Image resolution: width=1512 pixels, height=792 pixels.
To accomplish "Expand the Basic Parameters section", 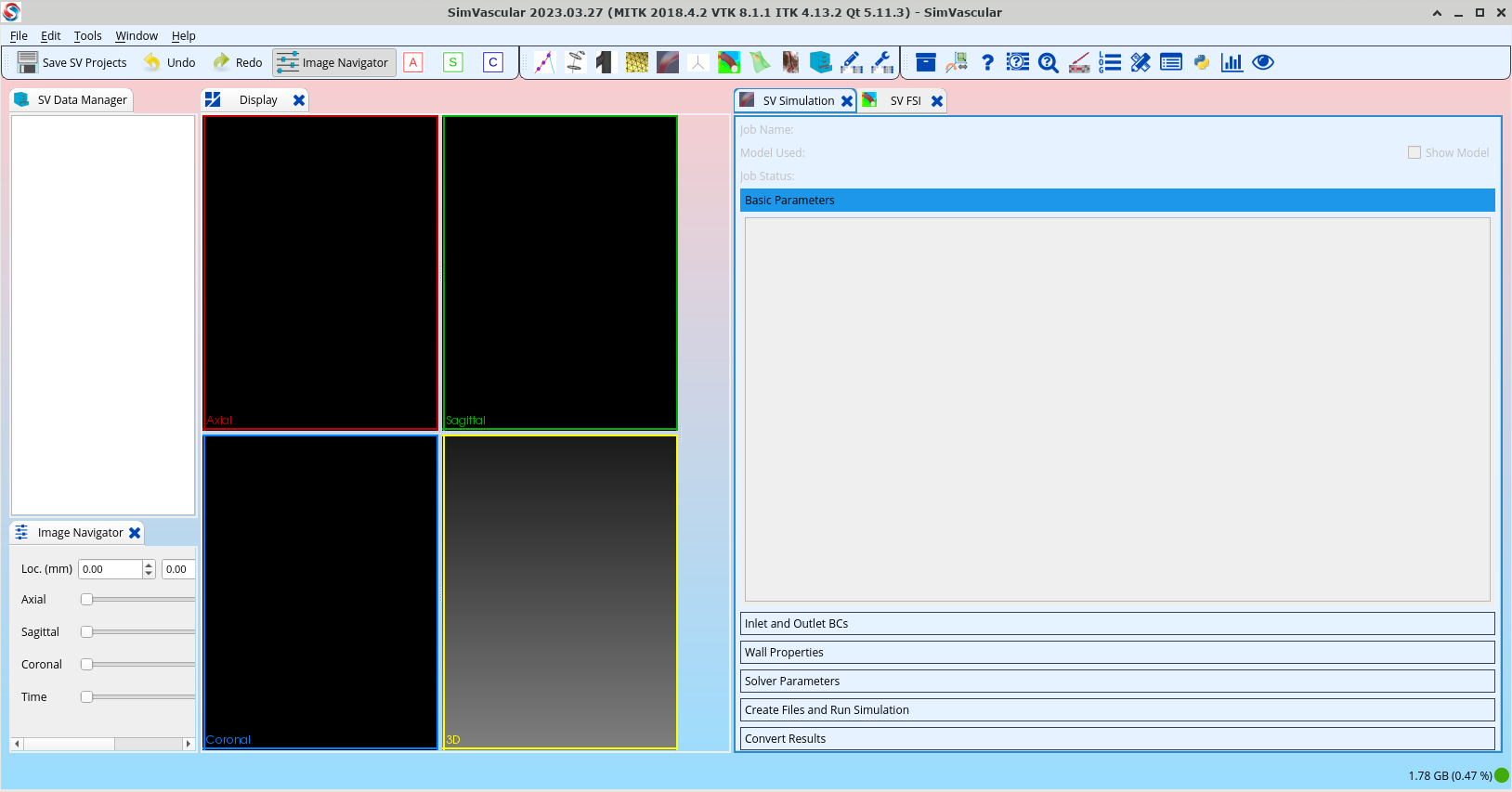I will (x=1117, y=200).
